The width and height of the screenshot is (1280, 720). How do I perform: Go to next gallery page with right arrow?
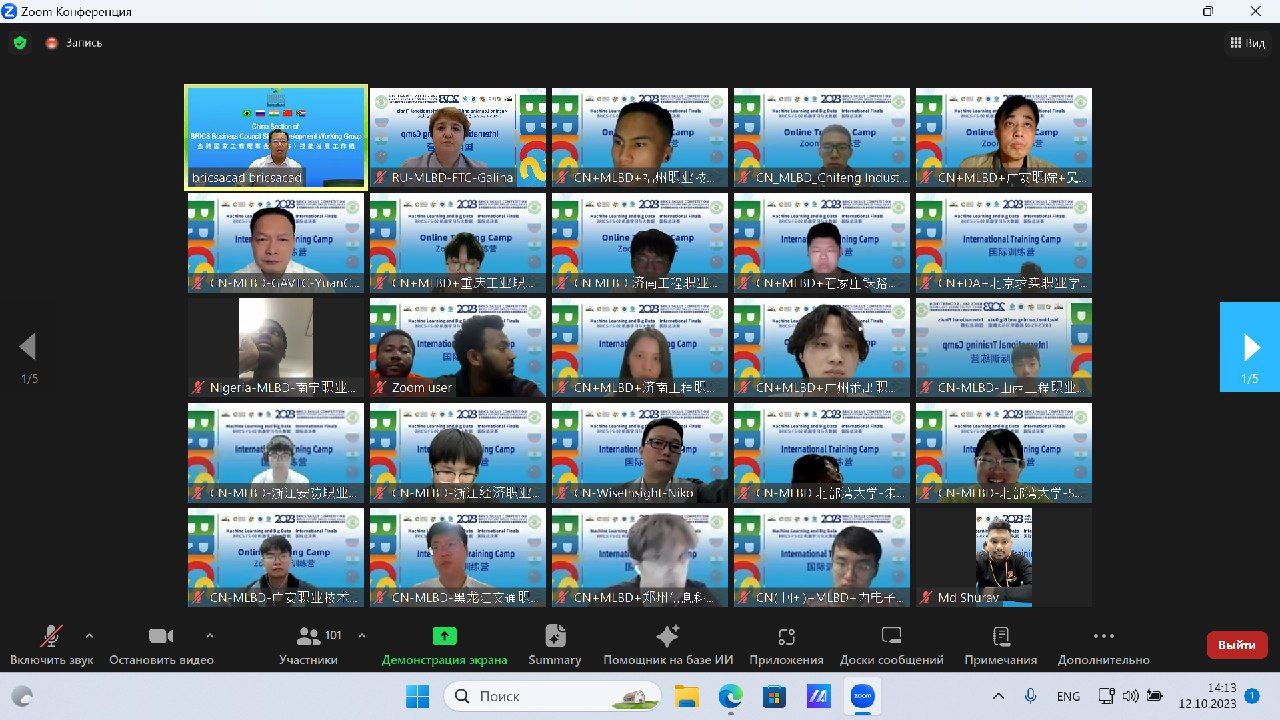(x=1249, y=347)
